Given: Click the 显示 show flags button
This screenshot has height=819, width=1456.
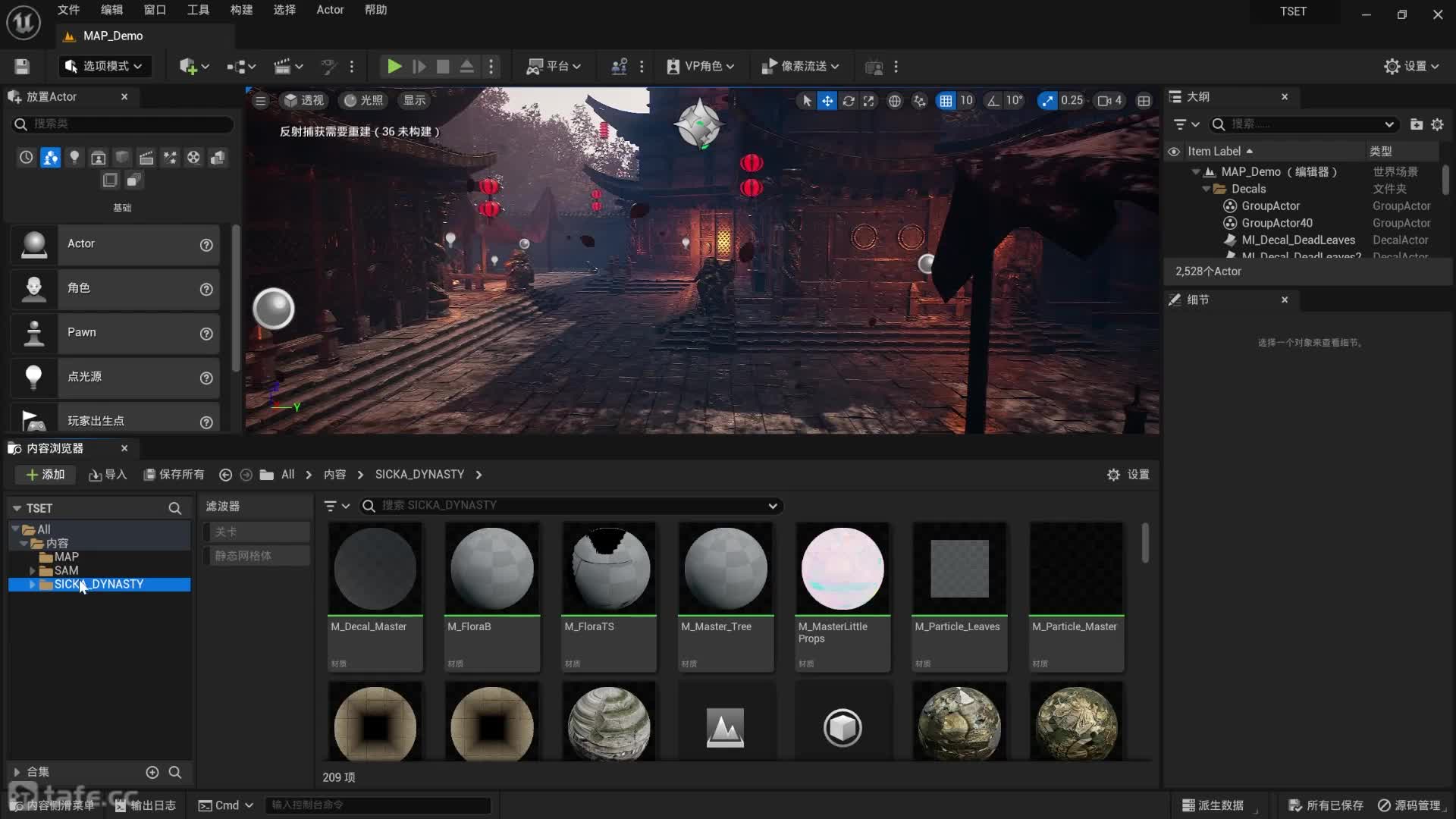Looking at the screenshot, I should click(x=414, y=100).
